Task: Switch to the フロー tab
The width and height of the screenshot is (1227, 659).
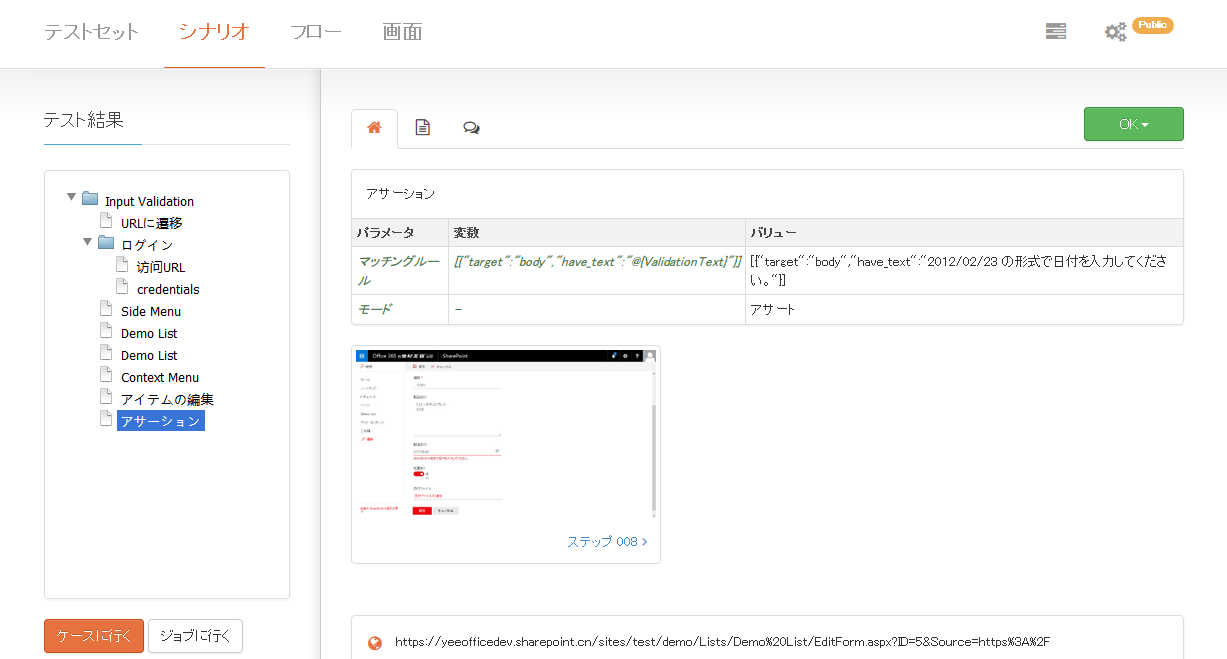Action: click(x=315, y=32)
